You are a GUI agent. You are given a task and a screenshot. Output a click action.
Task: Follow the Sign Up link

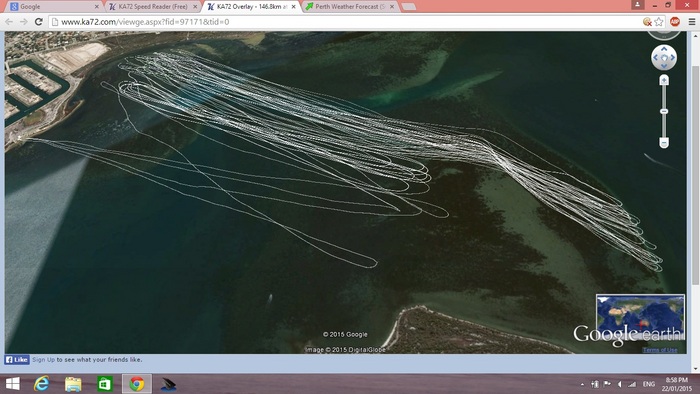click(43, 360)
